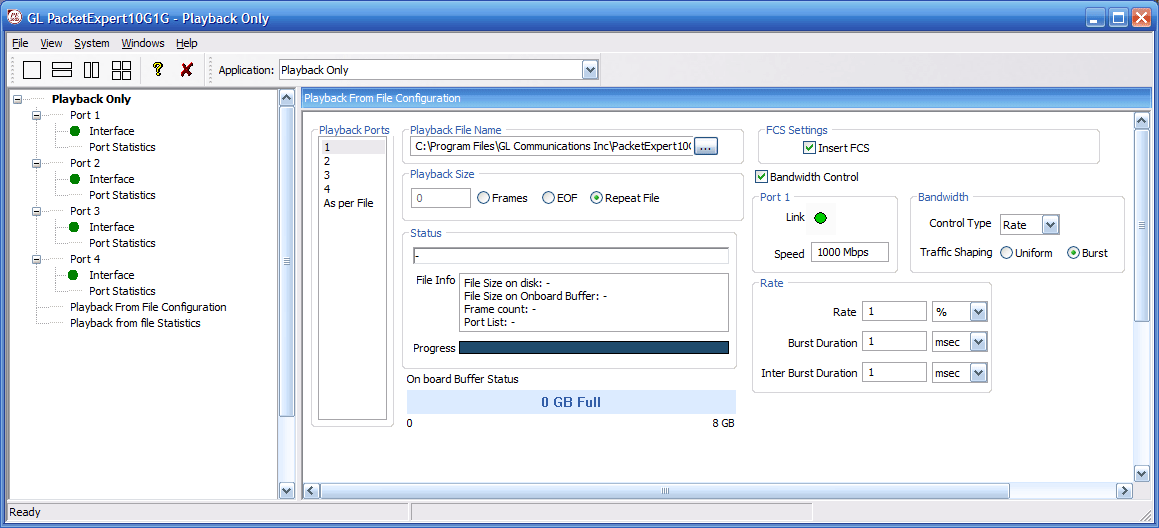
Task: Select the two horizontal panes layout icon
Action: pos(62,70)
